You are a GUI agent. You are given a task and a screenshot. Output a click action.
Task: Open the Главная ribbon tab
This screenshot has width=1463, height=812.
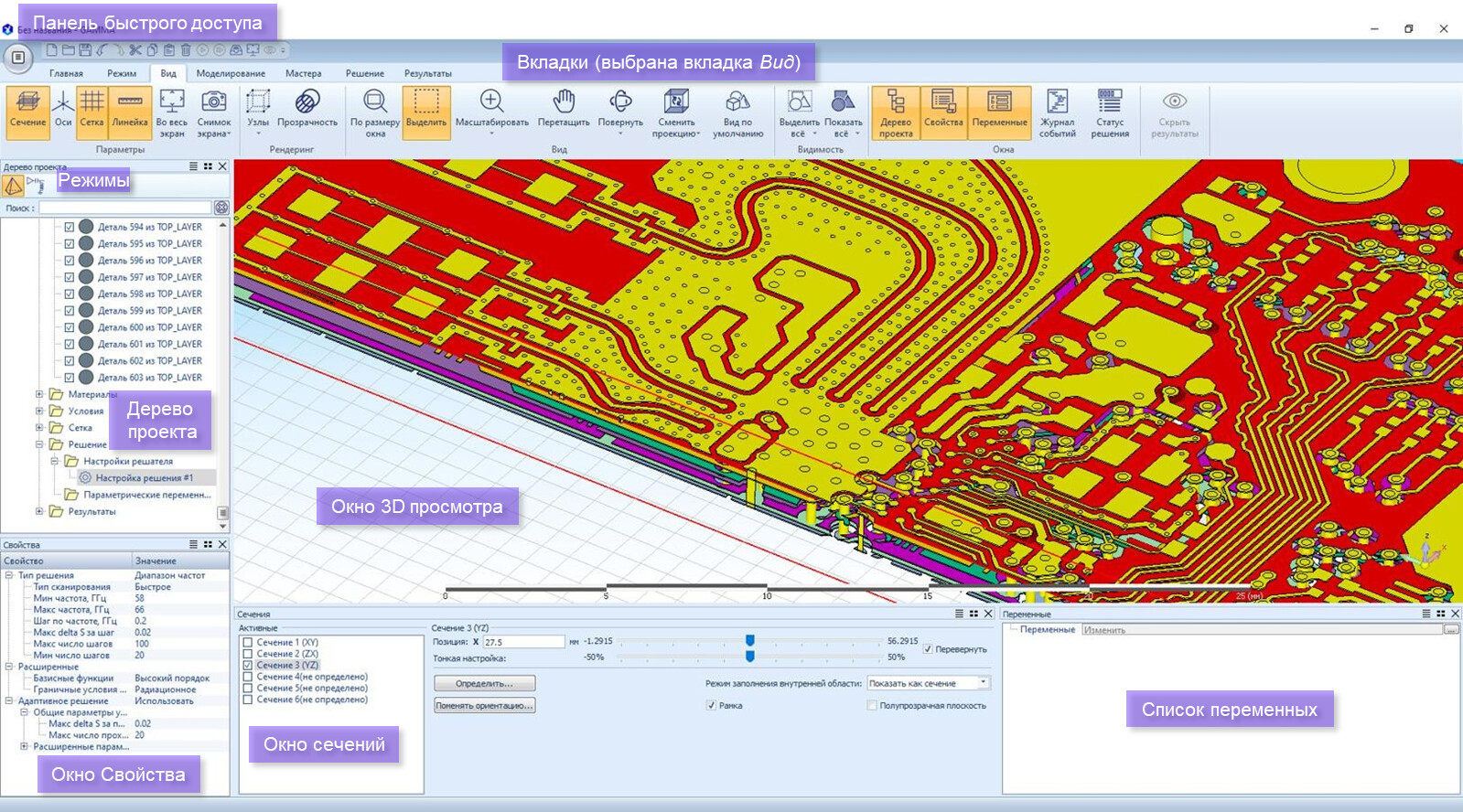(x=66, y=73)
